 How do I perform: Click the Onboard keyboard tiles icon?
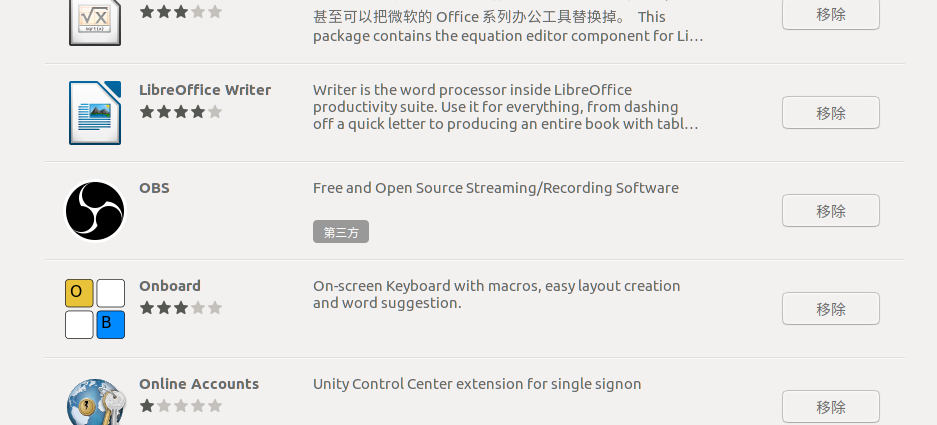click(x=95, y=309)
